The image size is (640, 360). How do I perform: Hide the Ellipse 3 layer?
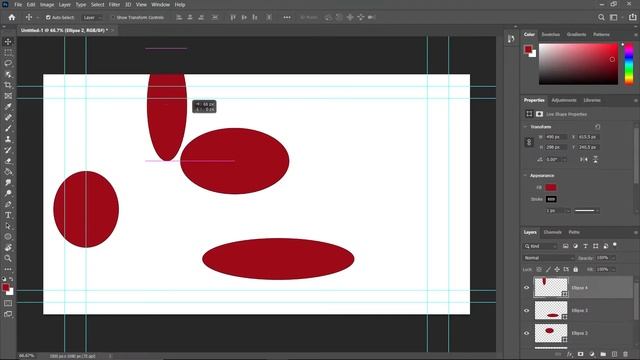tap(527, 311)
